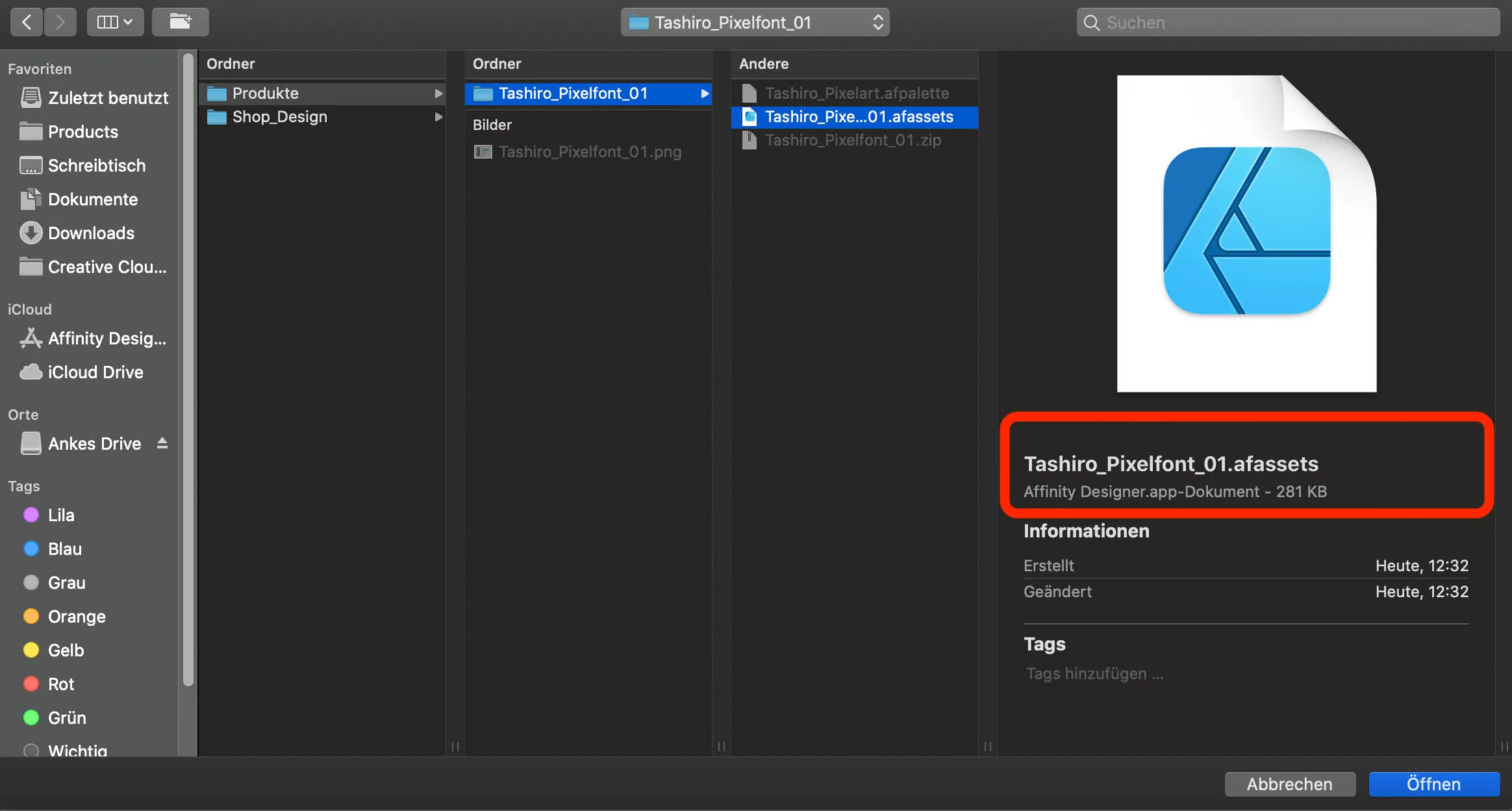Viewport: 1512px width, 811px height.
Task: Create a new folder with toolbar icon
Action: (x=180, y=22)
